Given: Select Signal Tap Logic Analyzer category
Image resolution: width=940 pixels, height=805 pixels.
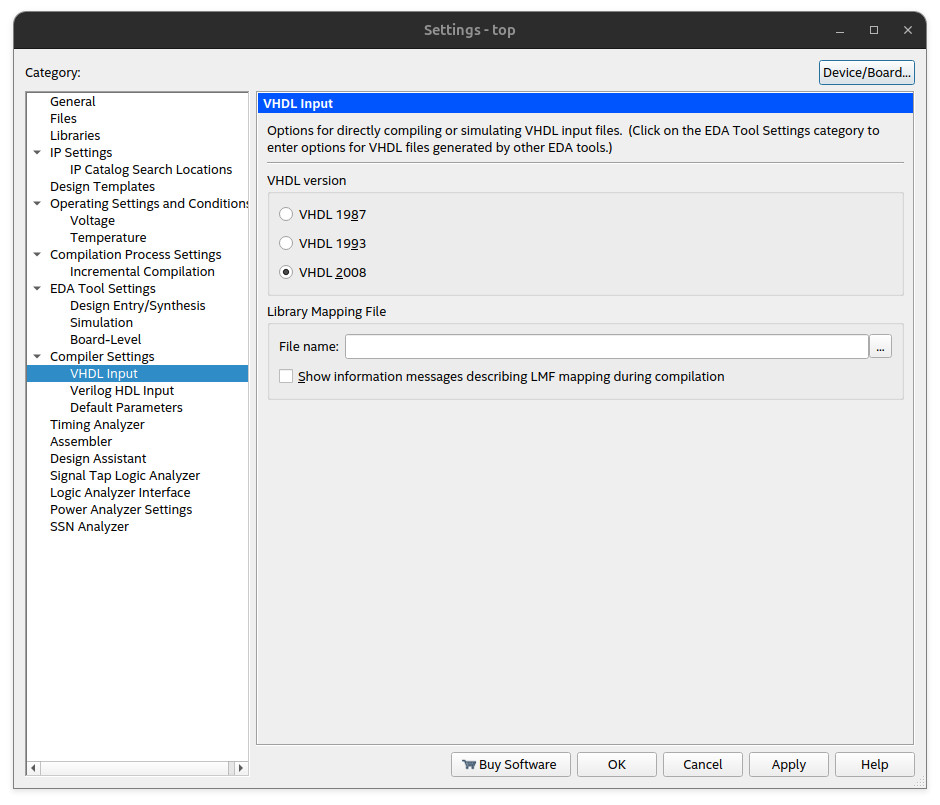Looking at the screenshot, I should [x=125, y=476].
